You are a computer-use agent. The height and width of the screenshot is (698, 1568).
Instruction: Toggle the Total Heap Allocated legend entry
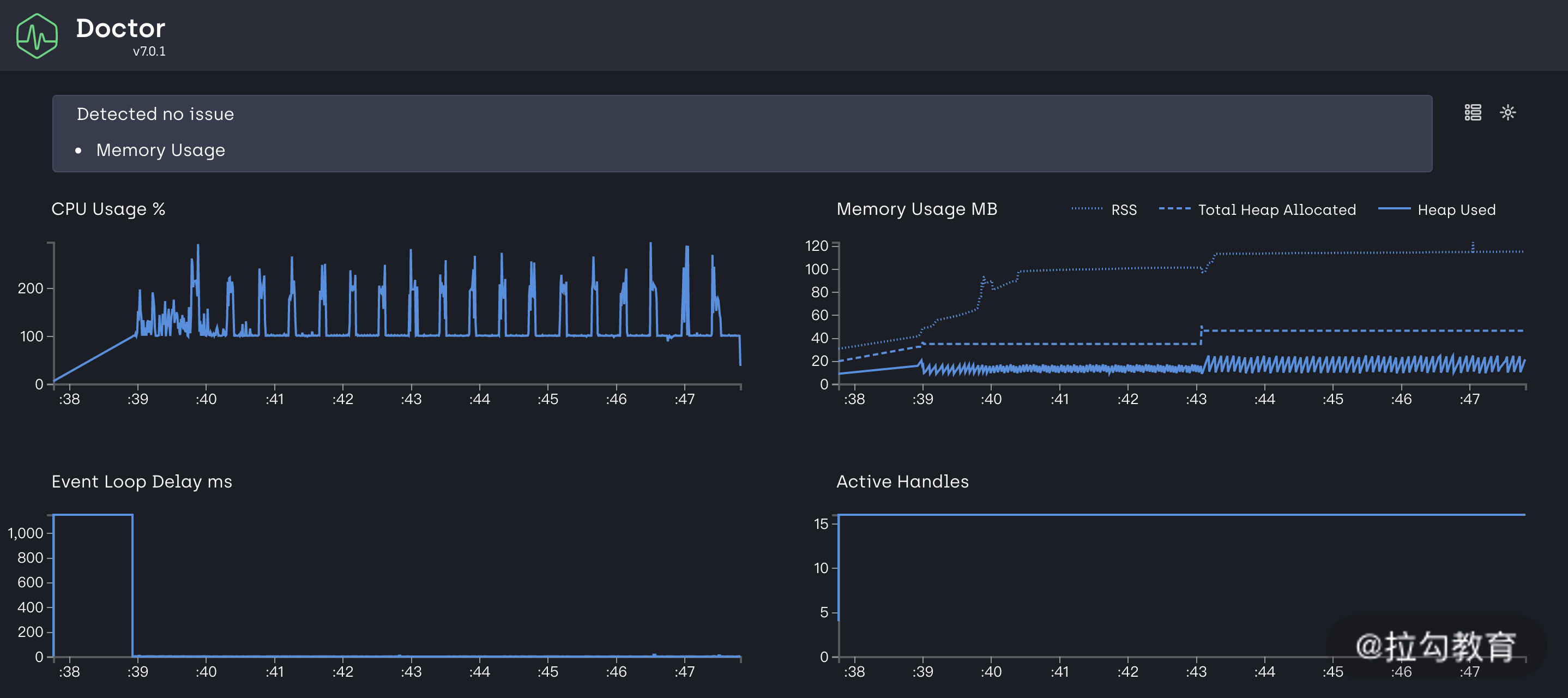[1276, 209]
